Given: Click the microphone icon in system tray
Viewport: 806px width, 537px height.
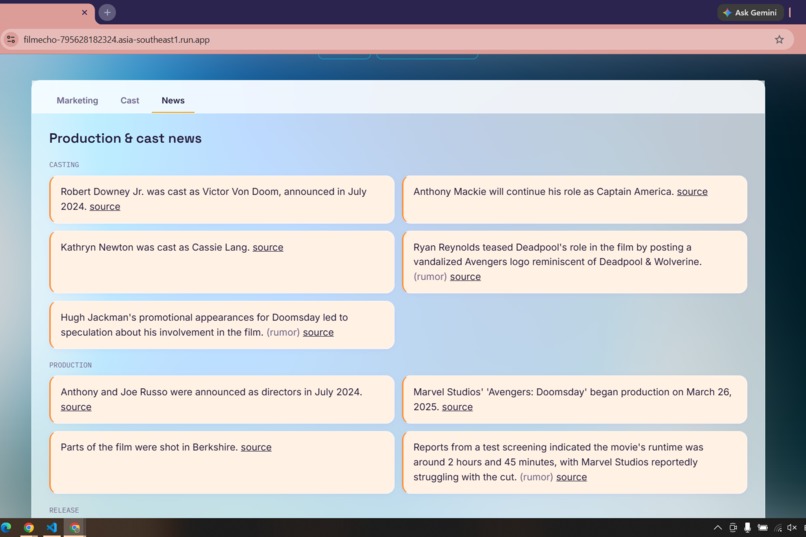Looking at the screenshot, I should tap(747, 527).
